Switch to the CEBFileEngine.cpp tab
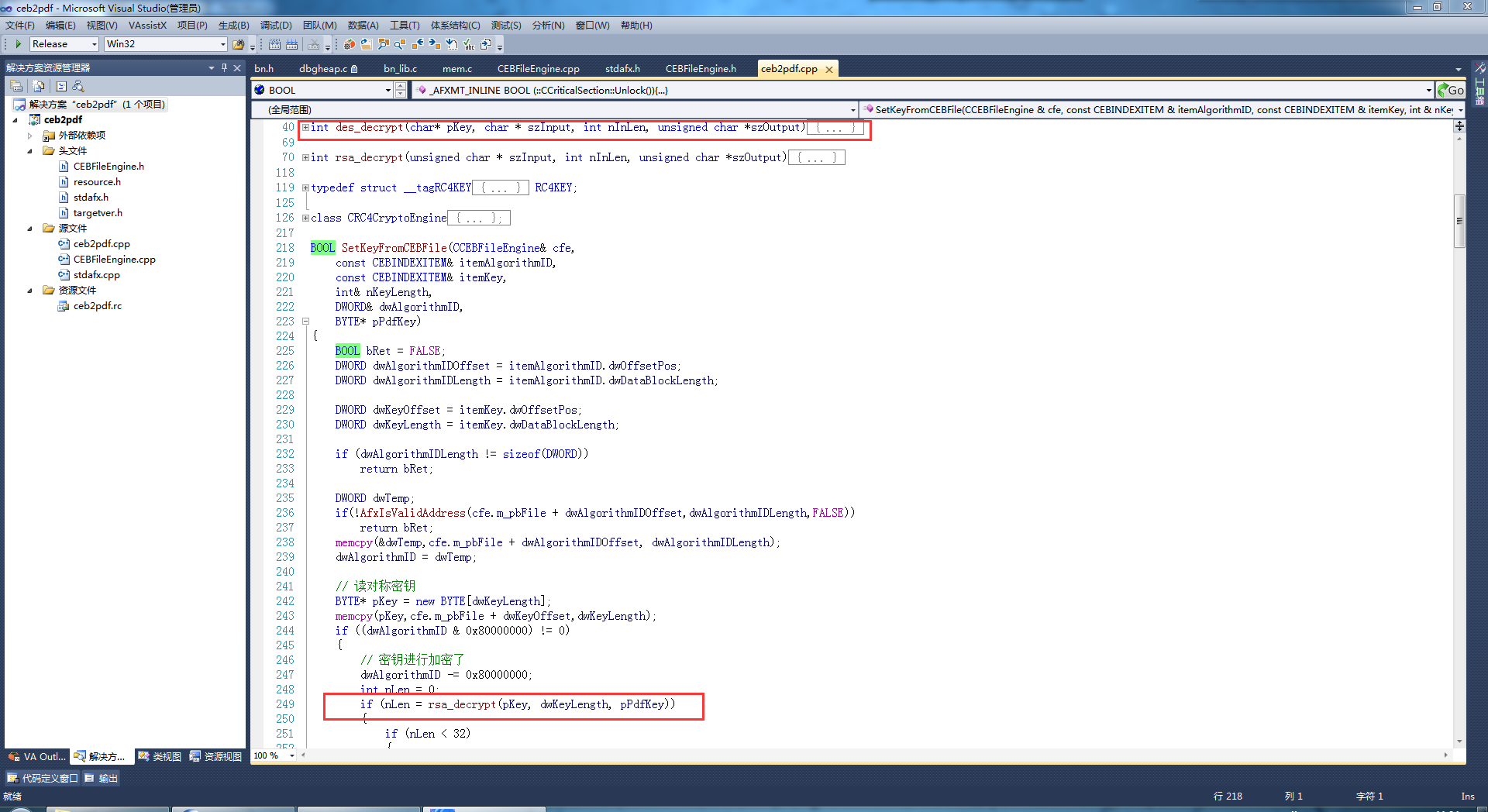This screenshot has height=812, width=1488. click(x=538, y=69)
